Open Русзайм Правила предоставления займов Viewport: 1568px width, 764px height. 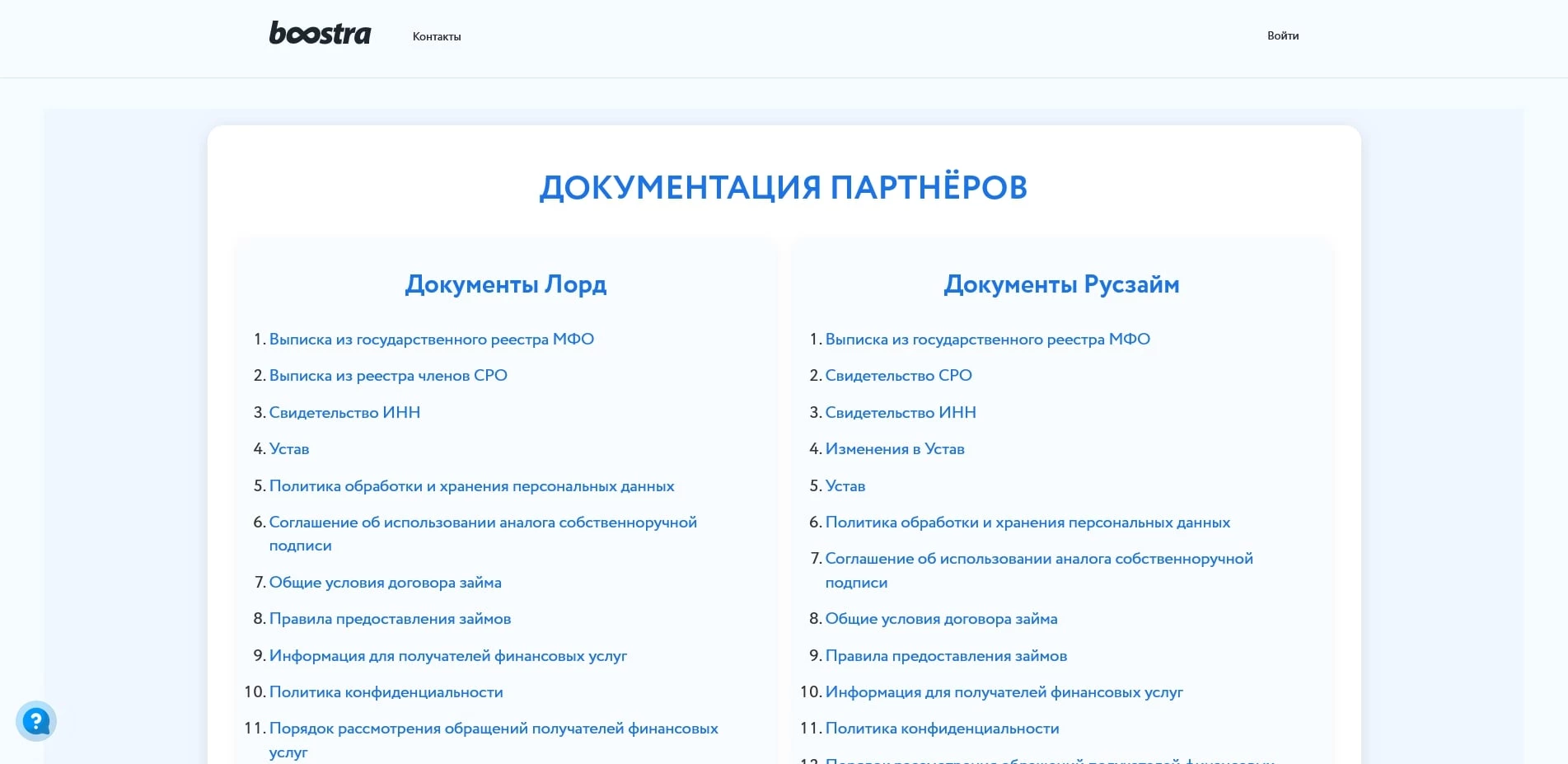[x=946, y=655]
